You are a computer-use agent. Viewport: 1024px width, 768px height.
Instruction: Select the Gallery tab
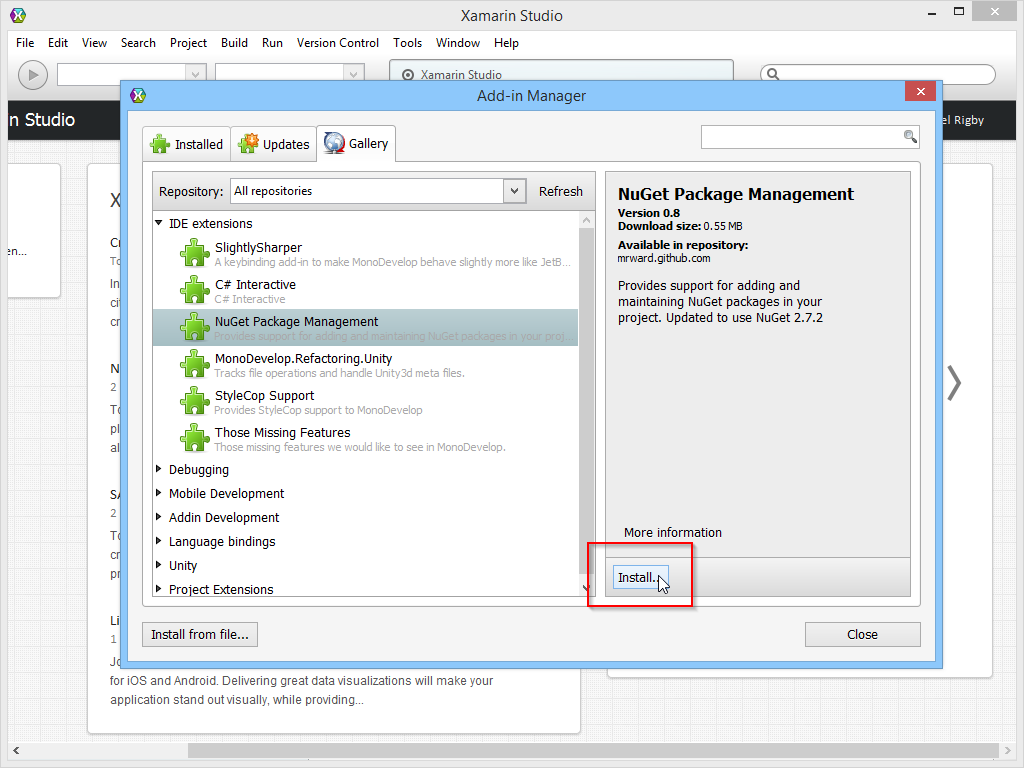[356, 144]
